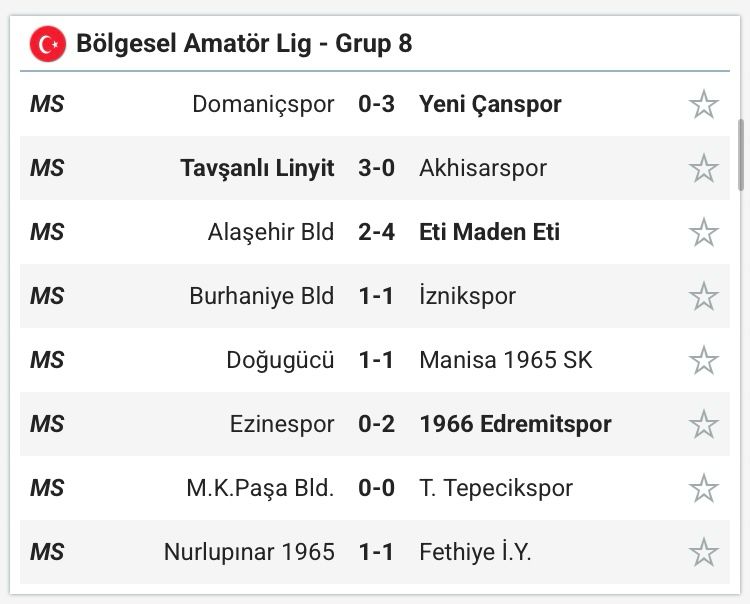Open Yeni Çanspor team page

pyautogui.click(x=490, y=105)
